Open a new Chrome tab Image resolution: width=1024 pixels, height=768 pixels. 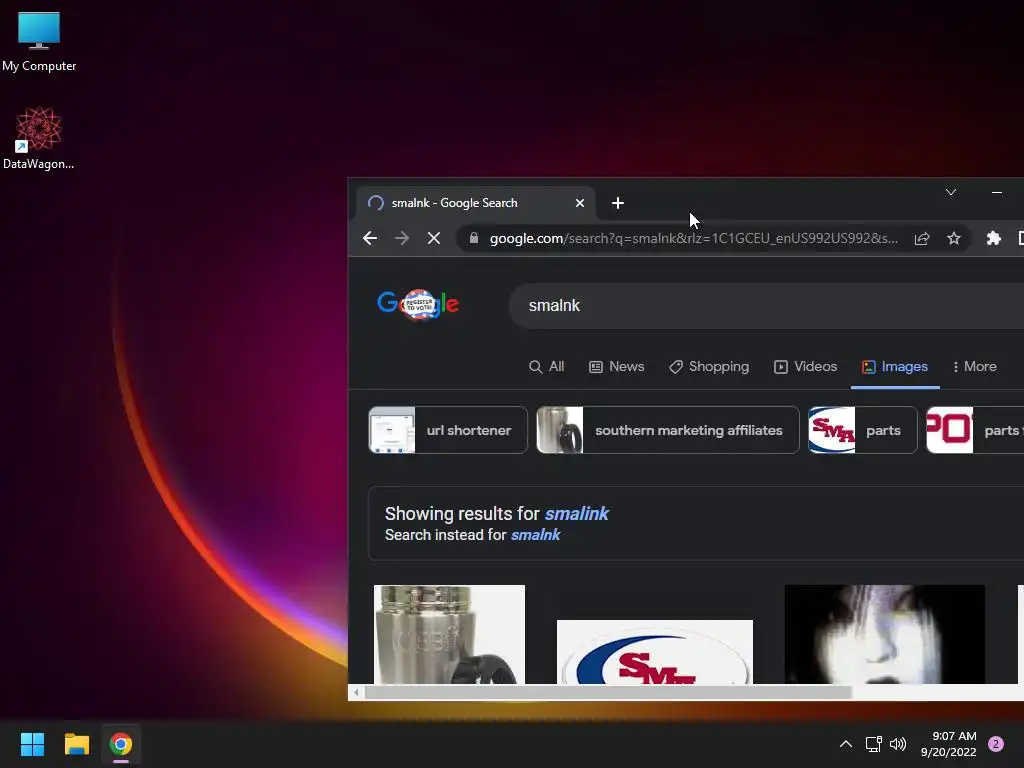[x=618, y=203]
